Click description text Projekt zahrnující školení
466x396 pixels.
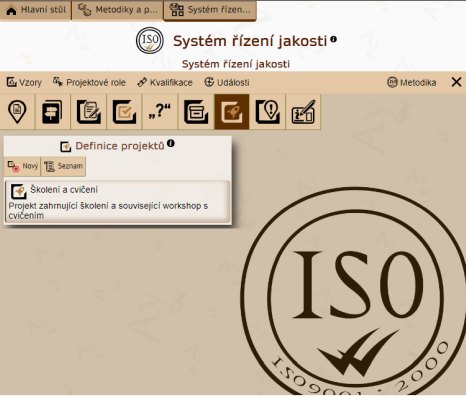pyautogui.click(x=108, y=211)
